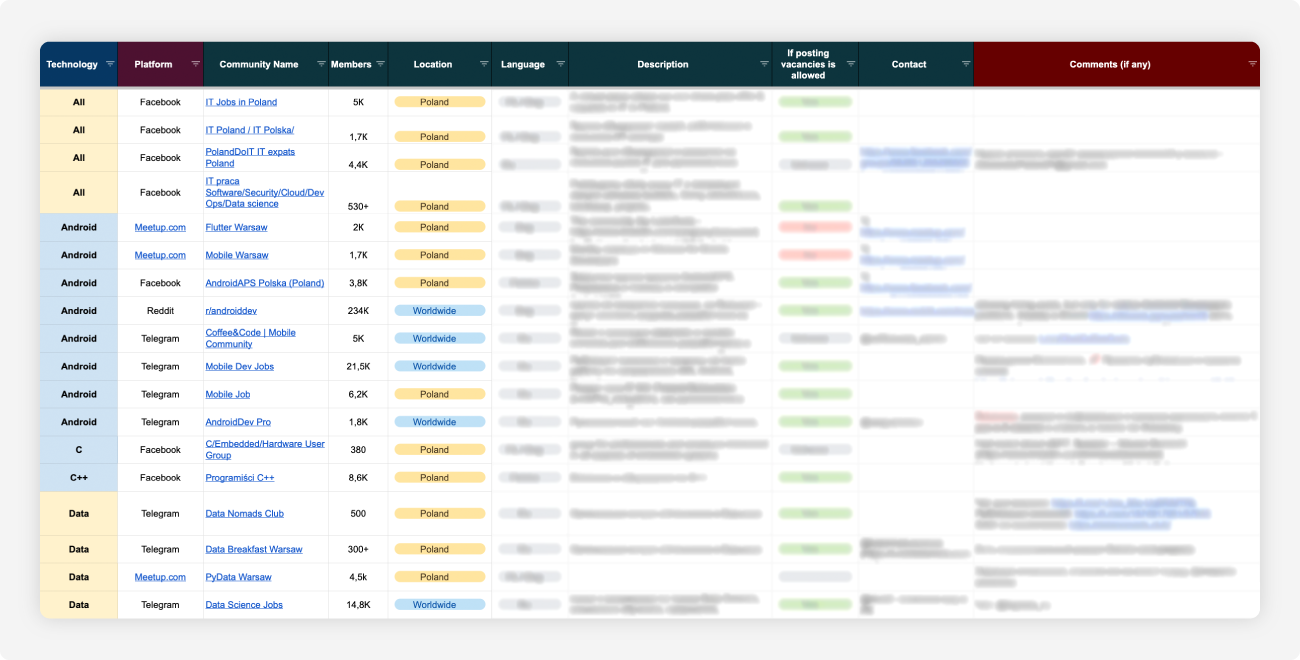
Task: Select the C technology cell
Action: click(79, 450)
